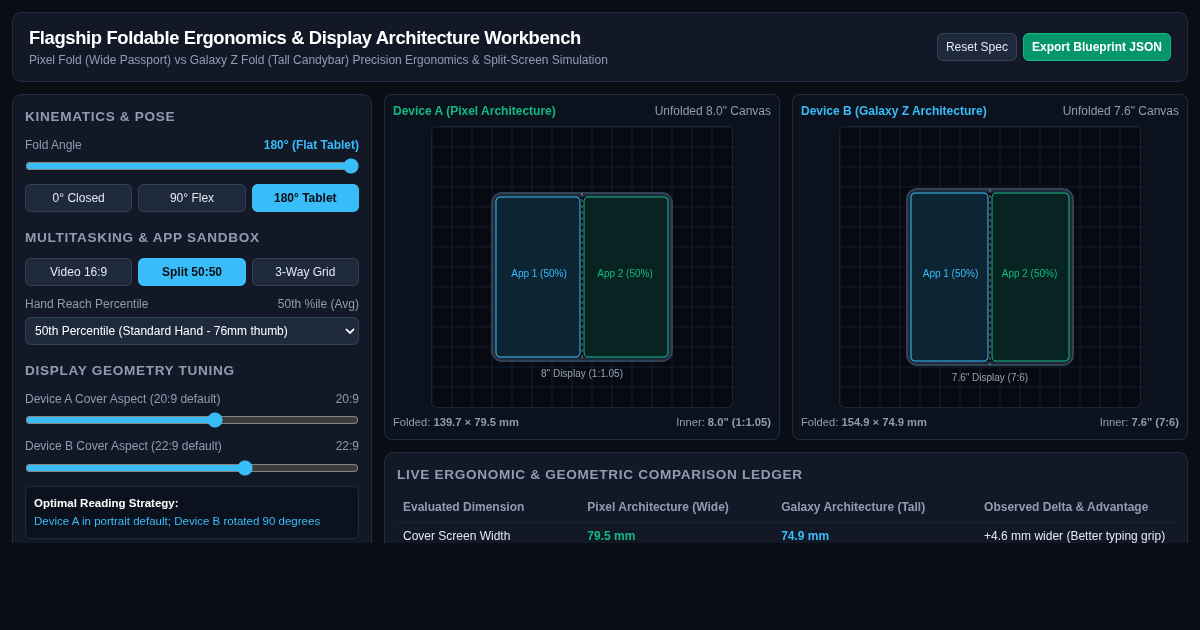1200x630 pixels.
Task: Click Inner 8.0" (1:1.05) value
Action: 739,422
